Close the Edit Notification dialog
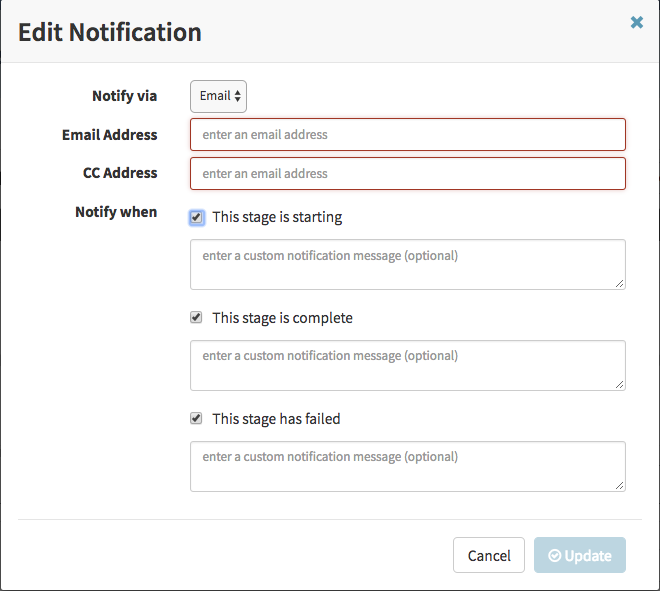 tap(636, 22)
